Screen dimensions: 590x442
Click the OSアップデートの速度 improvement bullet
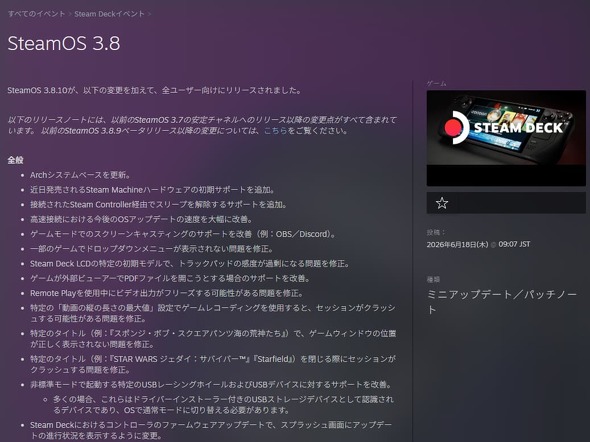coord(141,219)
